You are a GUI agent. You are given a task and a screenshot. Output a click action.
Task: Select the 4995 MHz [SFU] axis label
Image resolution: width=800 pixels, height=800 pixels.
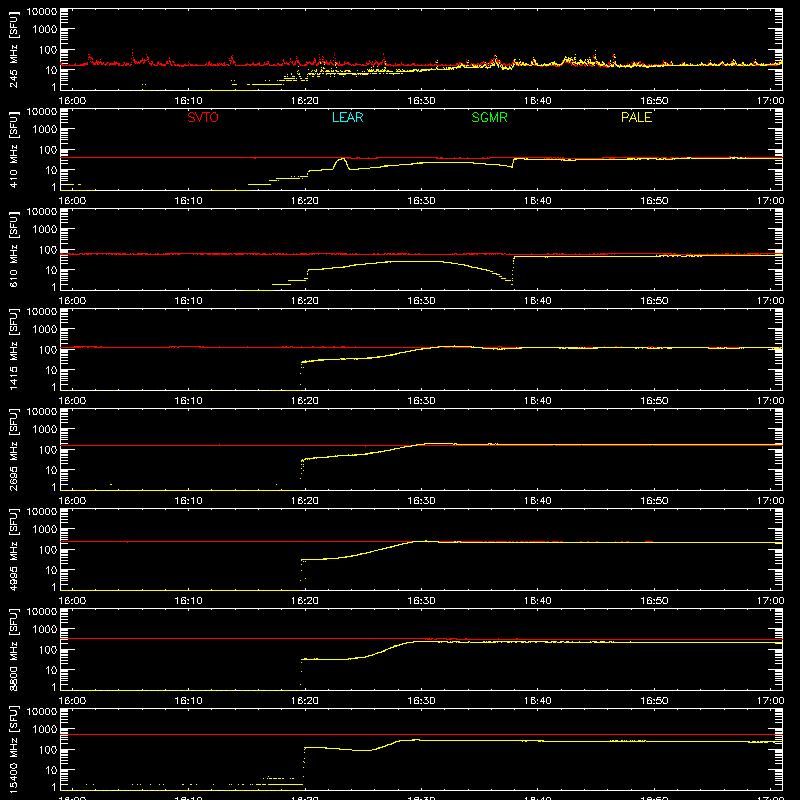pos(14,549)
